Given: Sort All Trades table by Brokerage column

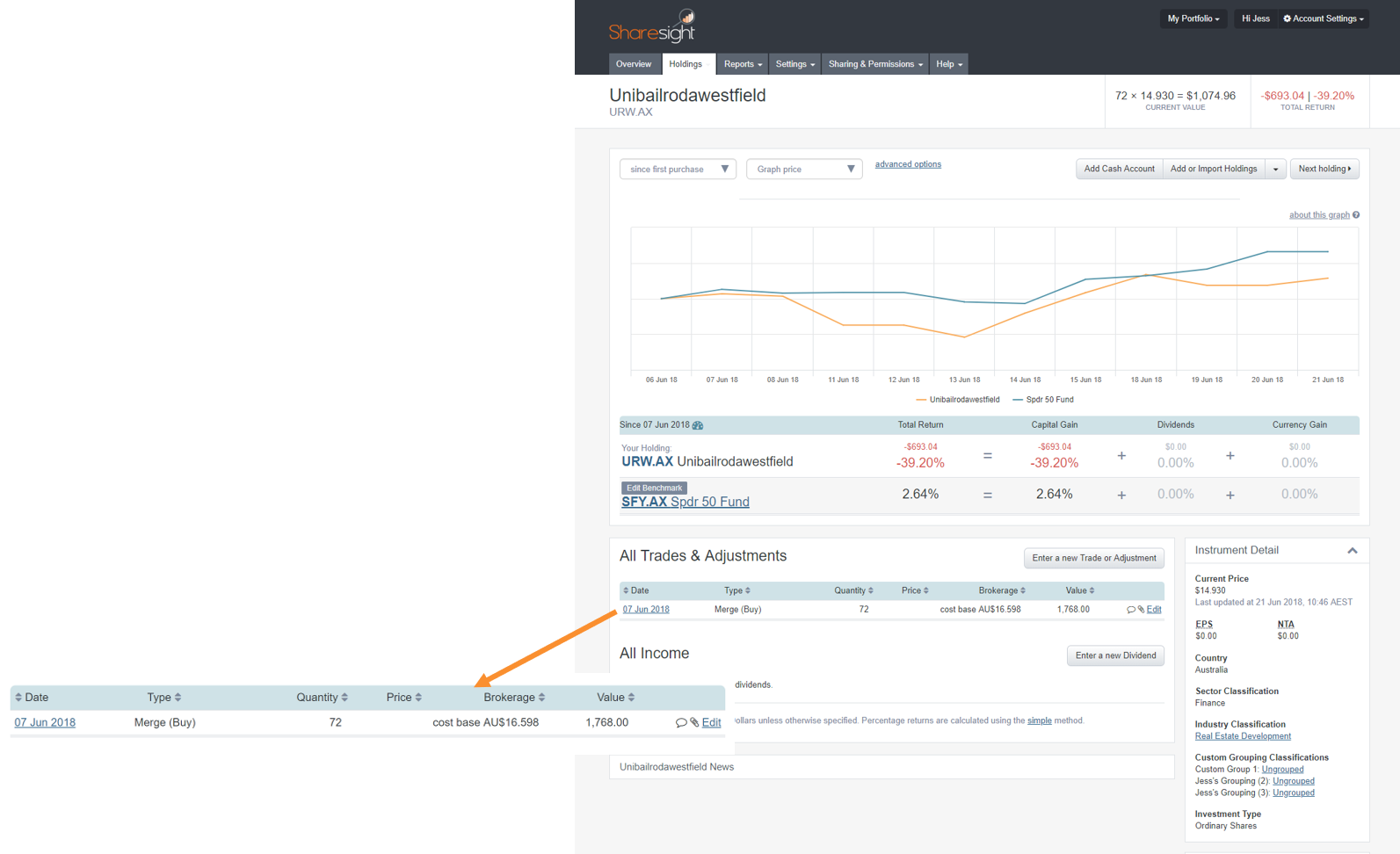Looking at the screenshot, I should [x=1002, y=590].
